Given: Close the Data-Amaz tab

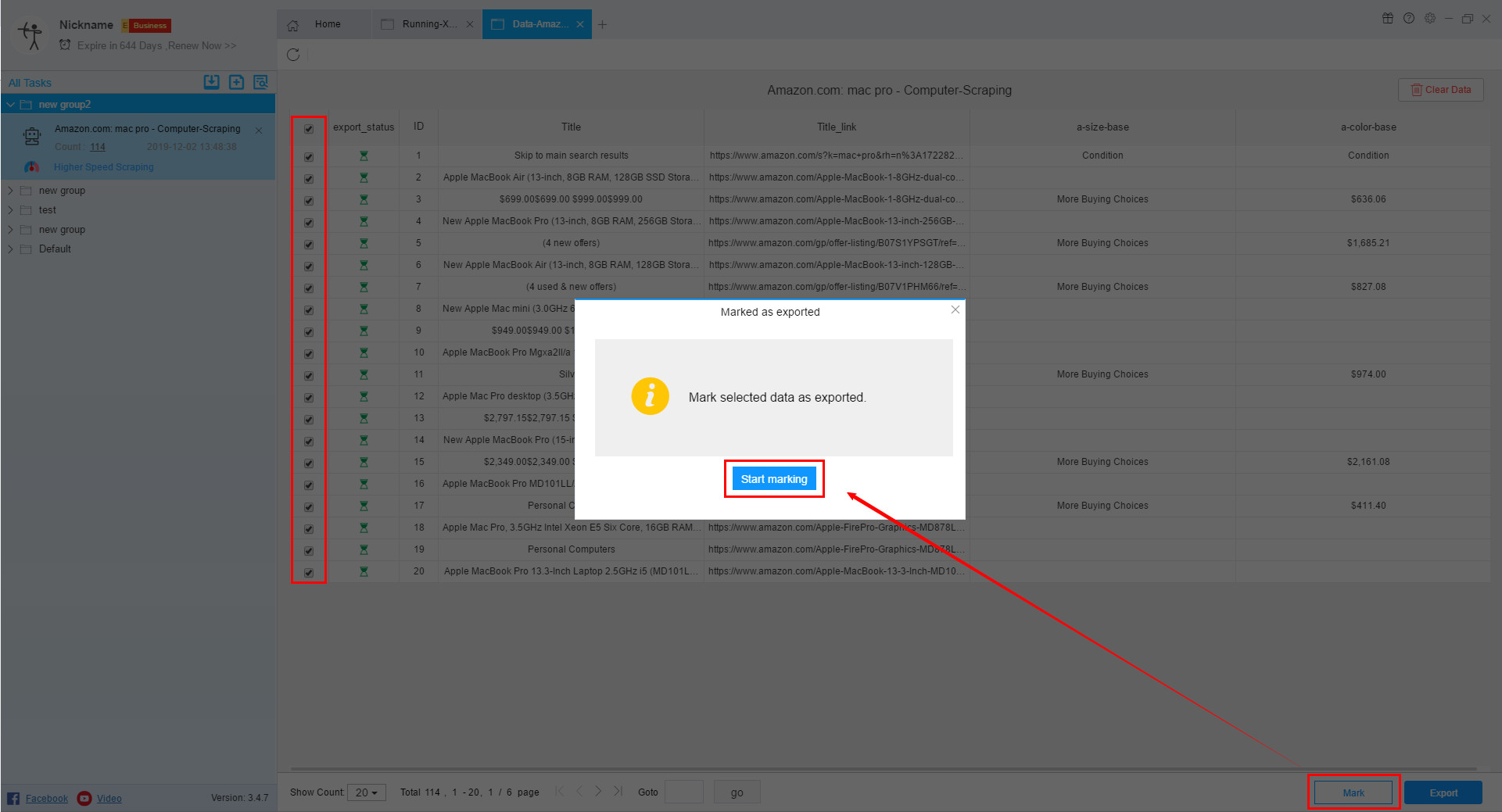Looking at the screenshot, I should tap(579, 24).
